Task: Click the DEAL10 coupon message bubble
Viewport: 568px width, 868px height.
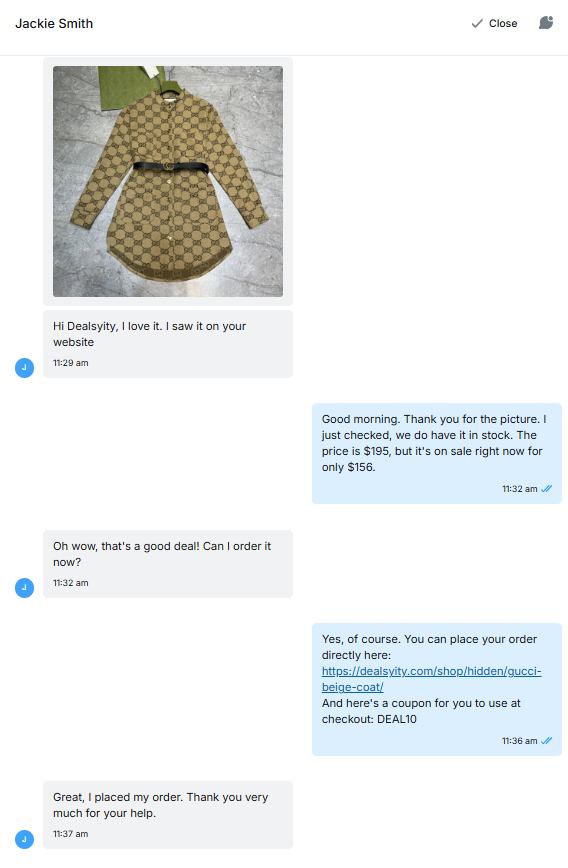Action: pos(437,689)
